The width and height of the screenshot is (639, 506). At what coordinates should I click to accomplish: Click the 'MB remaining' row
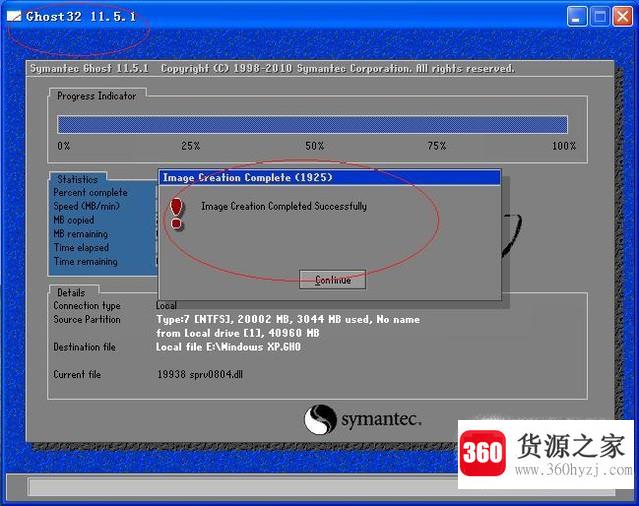(x=81, y=234)
